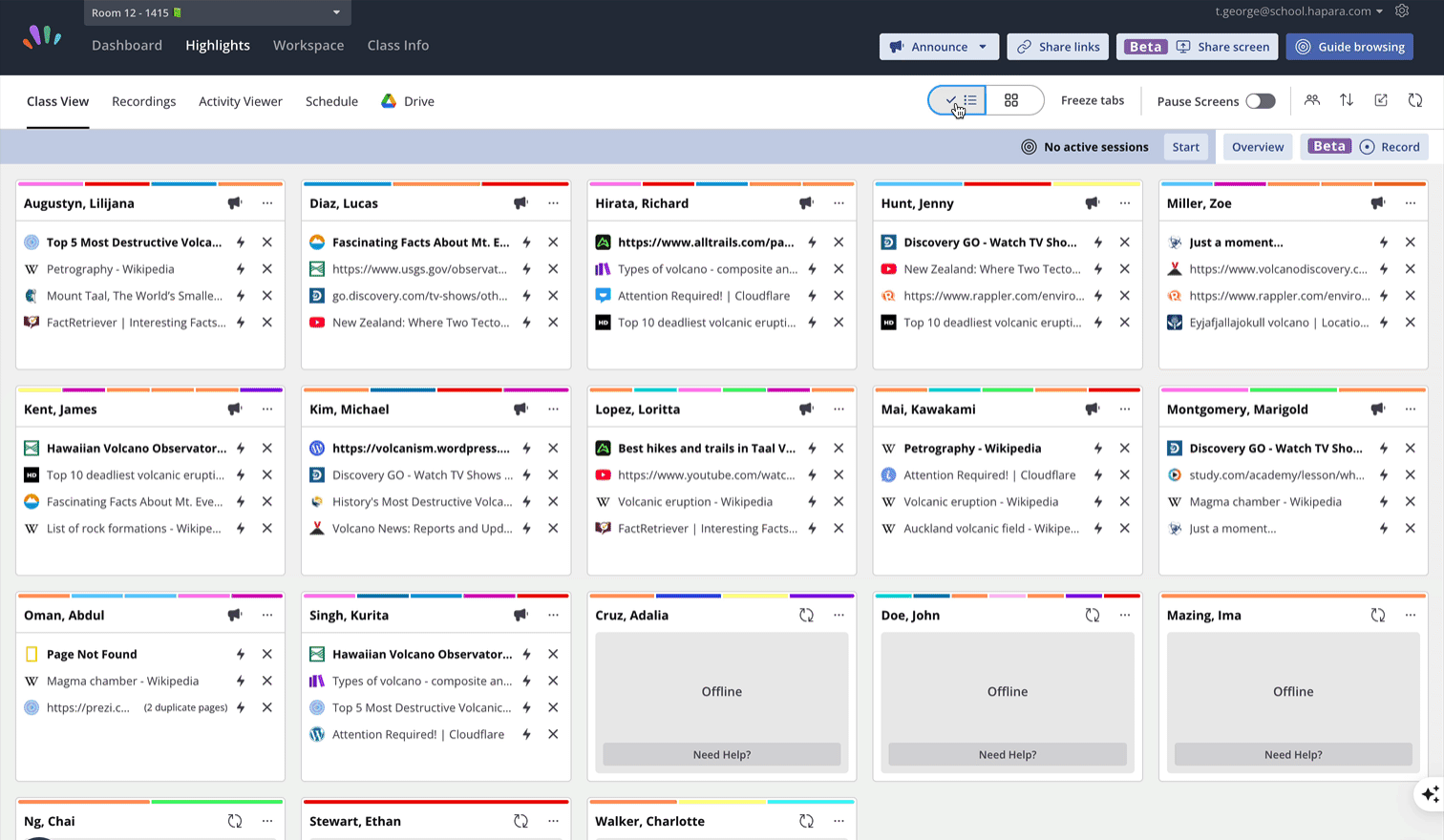This screenshot has width=1444, height=840.
Task: Click the refresh icon in the Class View toolbar
Action: coord(1415,100)
